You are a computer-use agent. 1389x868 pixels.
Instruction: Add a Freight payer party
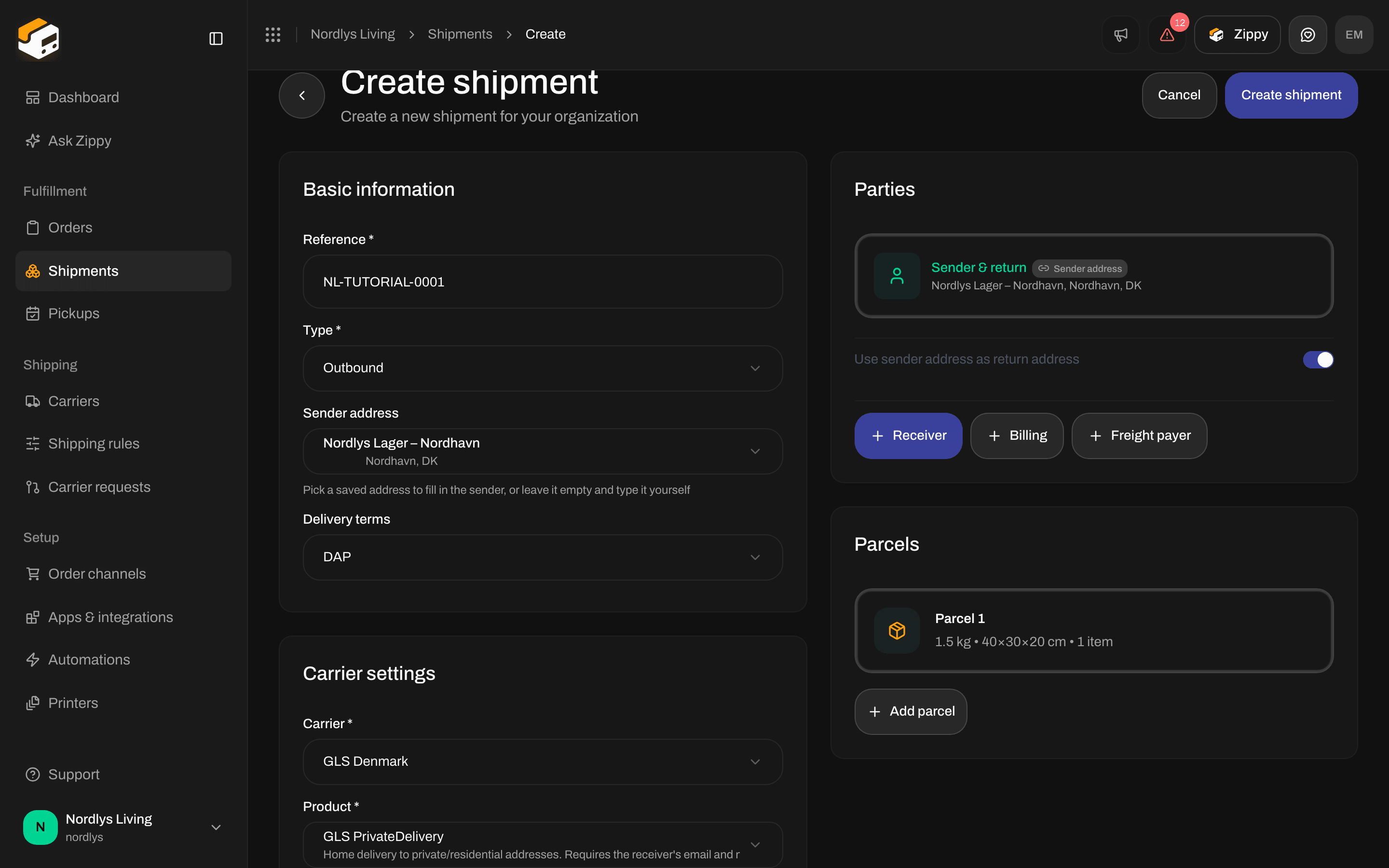click(x=1139, y=436)
